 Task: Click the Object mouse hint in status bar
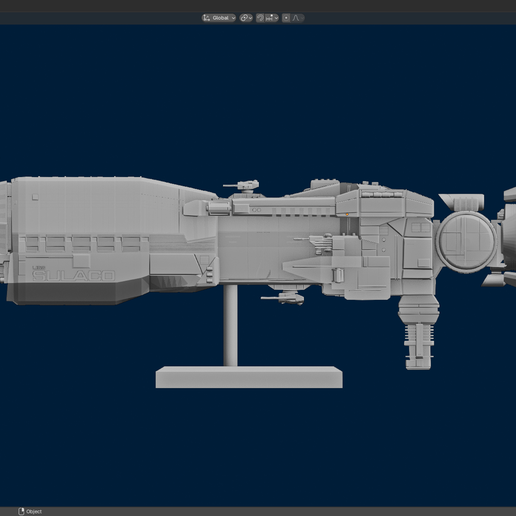point(30,511)
